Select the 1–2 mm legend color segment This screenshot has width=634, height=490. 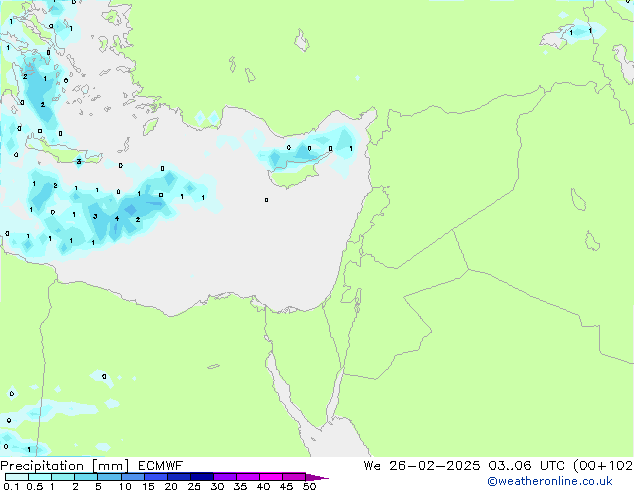[63, 477]
